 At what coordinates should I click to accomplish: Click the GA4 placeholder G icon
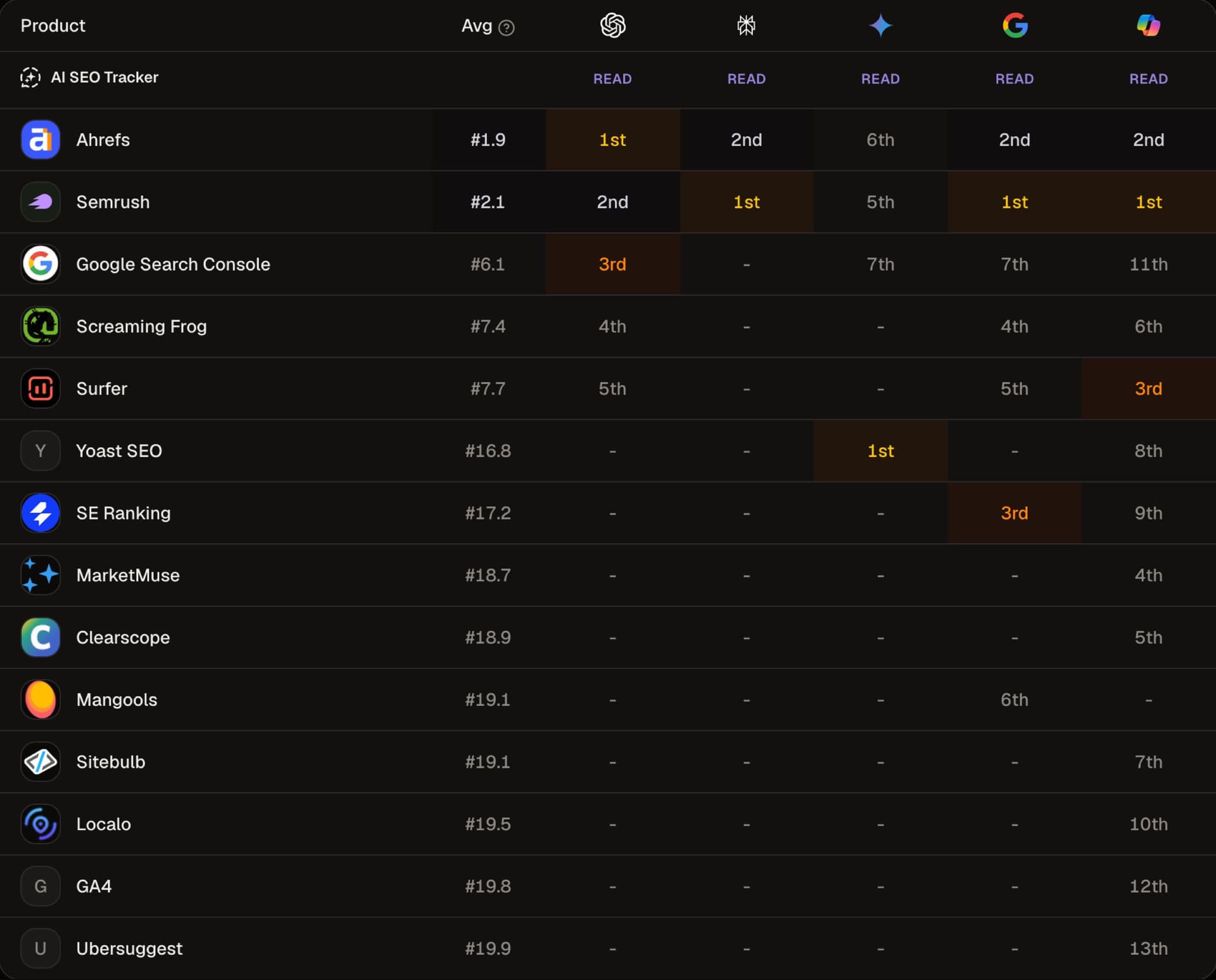41,886
